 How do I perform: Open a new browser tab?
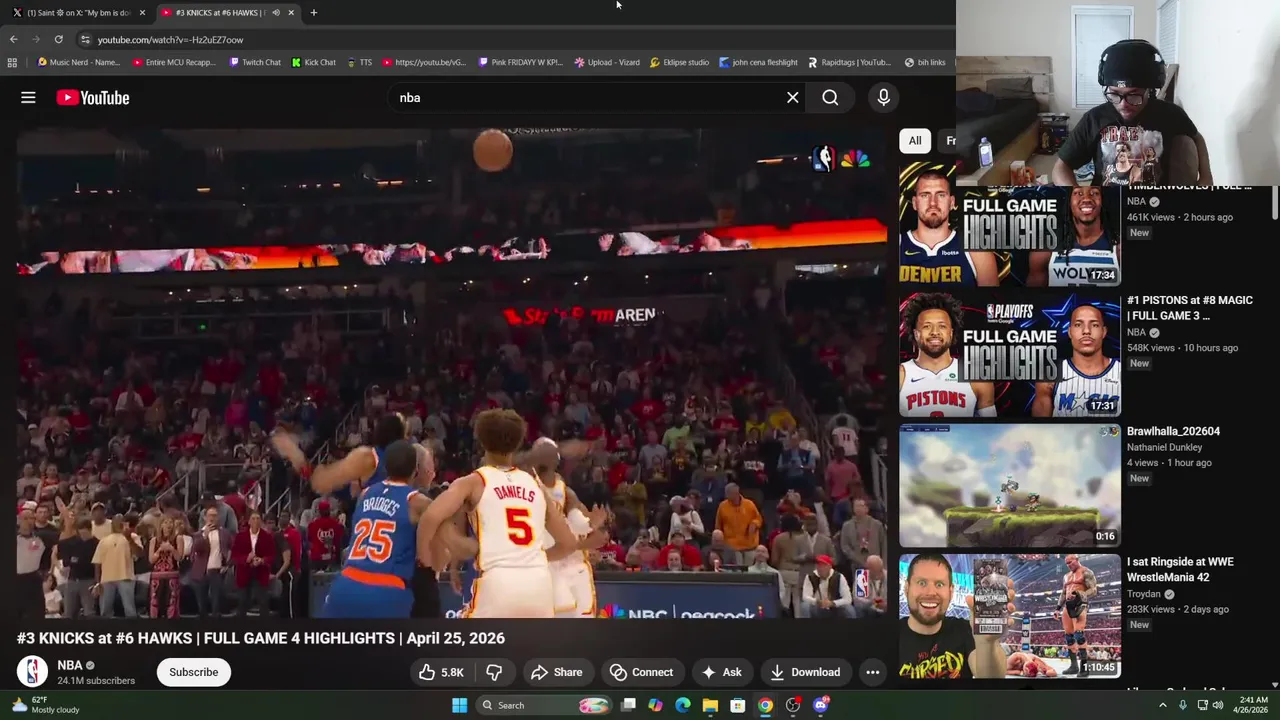point(313,12)
